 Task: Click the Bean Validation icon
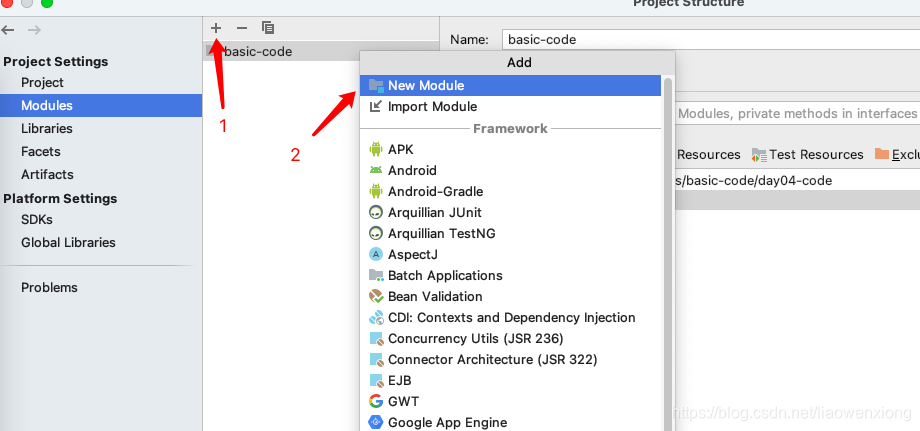(376, 297)
